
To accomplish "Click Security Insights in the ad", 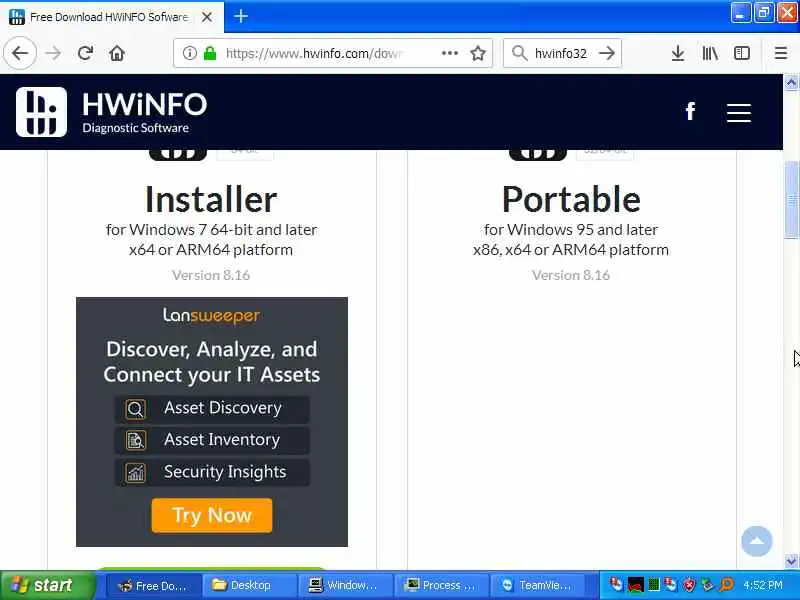I will (212, 472).
